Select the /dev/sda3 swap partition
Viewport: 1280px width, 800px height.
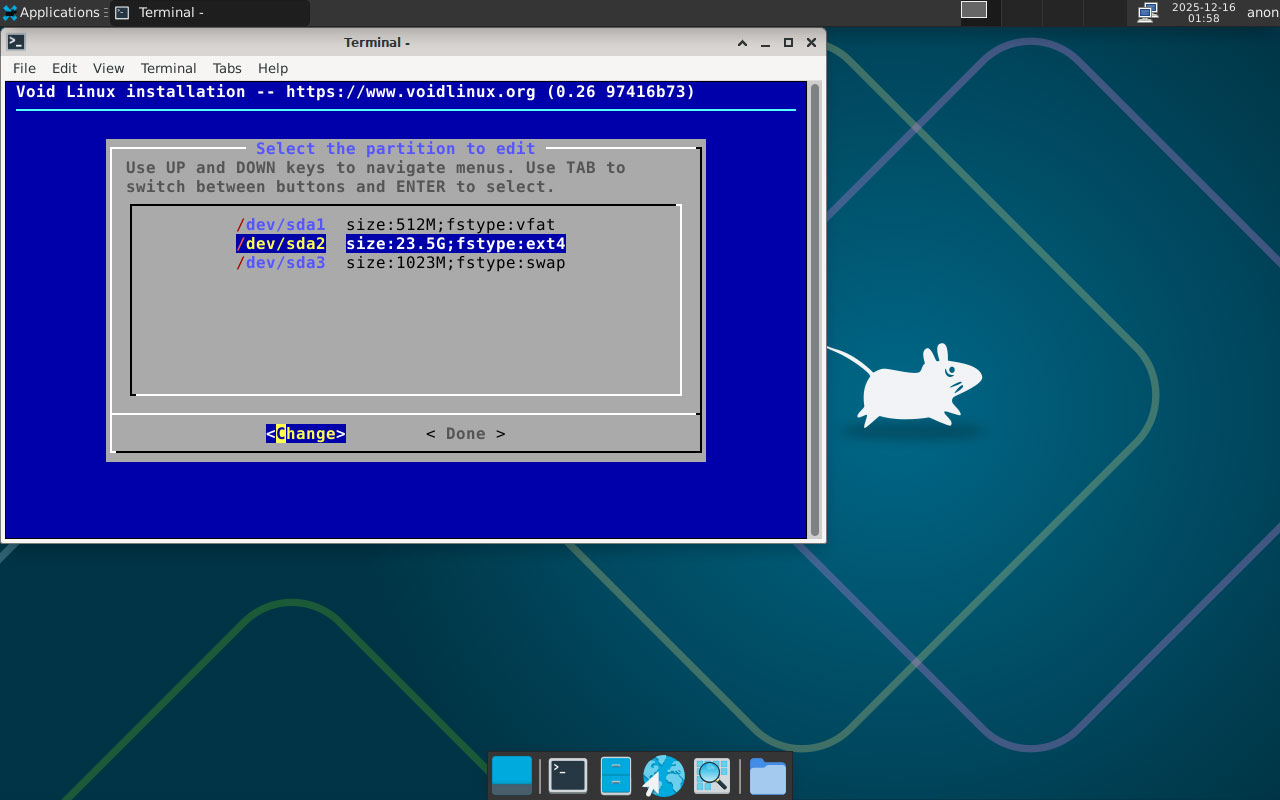click(x=400, y=263)
